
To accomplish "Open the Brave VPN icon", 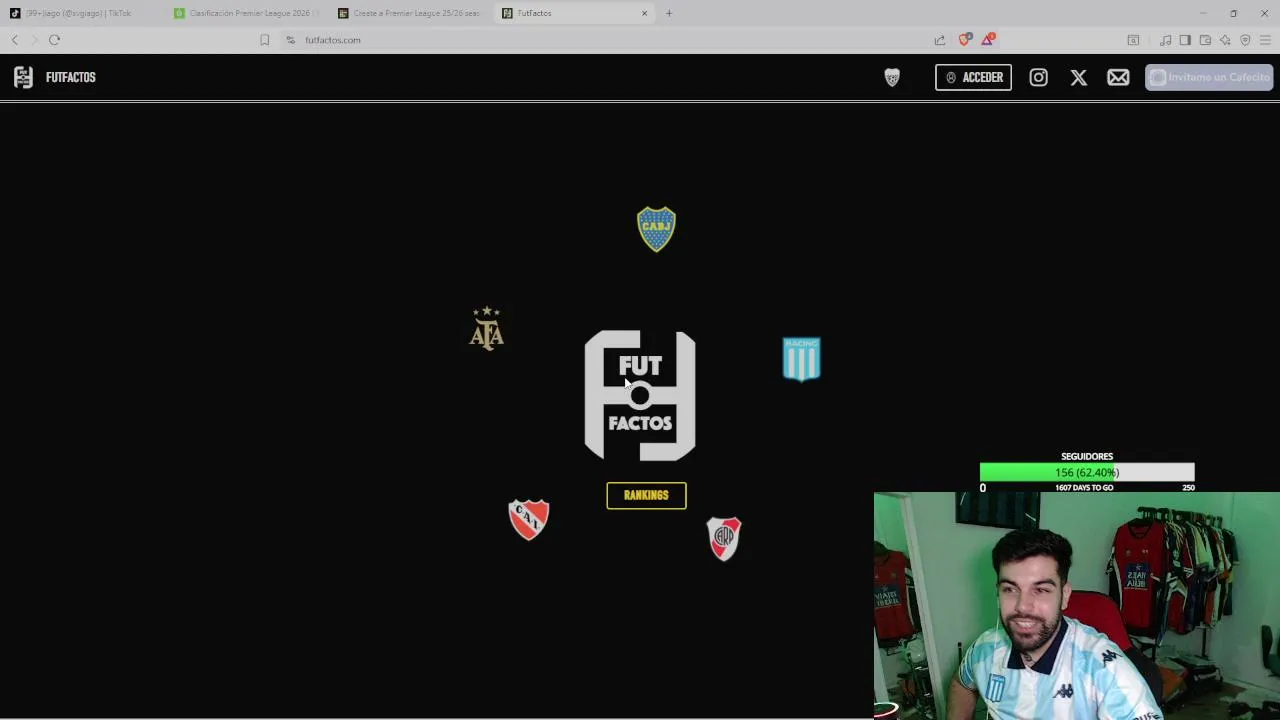I will [x=1245, y=40].
